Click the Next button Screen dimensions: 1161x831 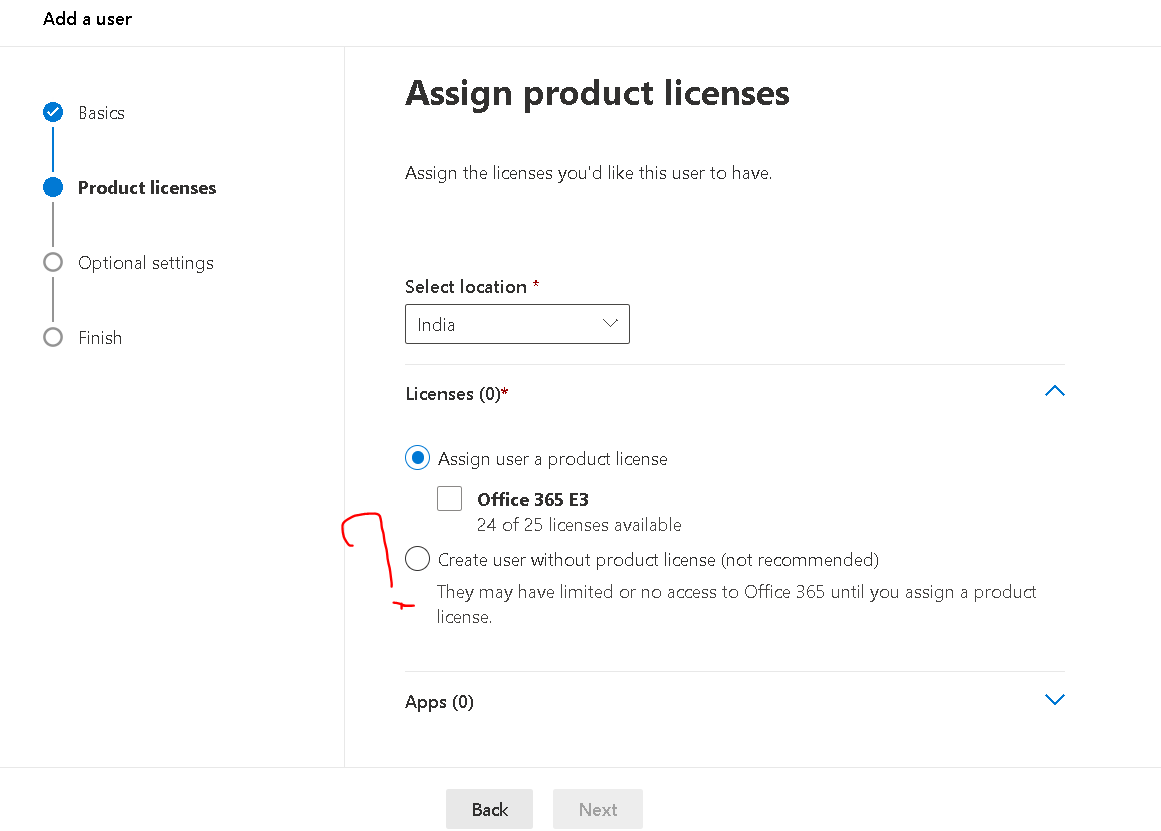click(x=598, y=809)
